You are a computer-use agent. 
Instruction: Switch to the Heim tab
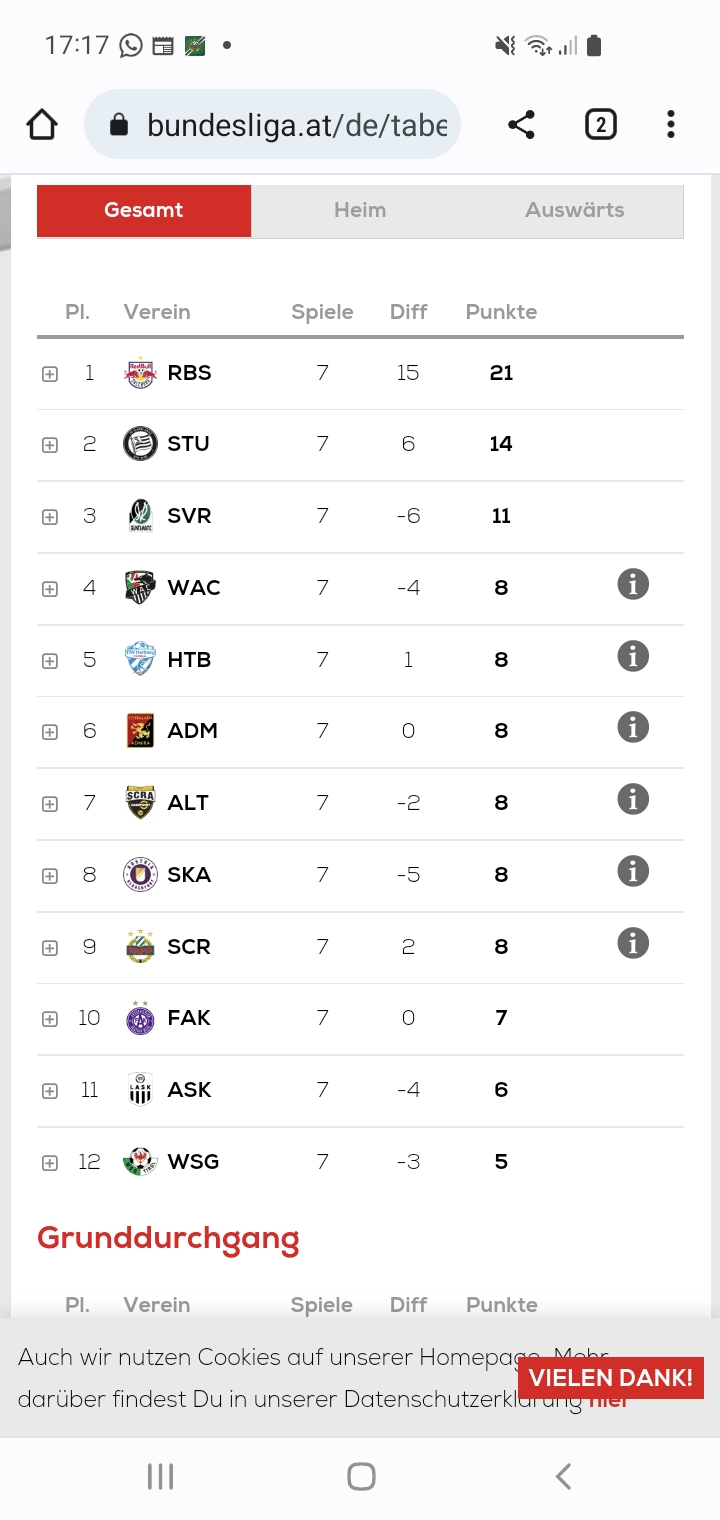(359, 210)
